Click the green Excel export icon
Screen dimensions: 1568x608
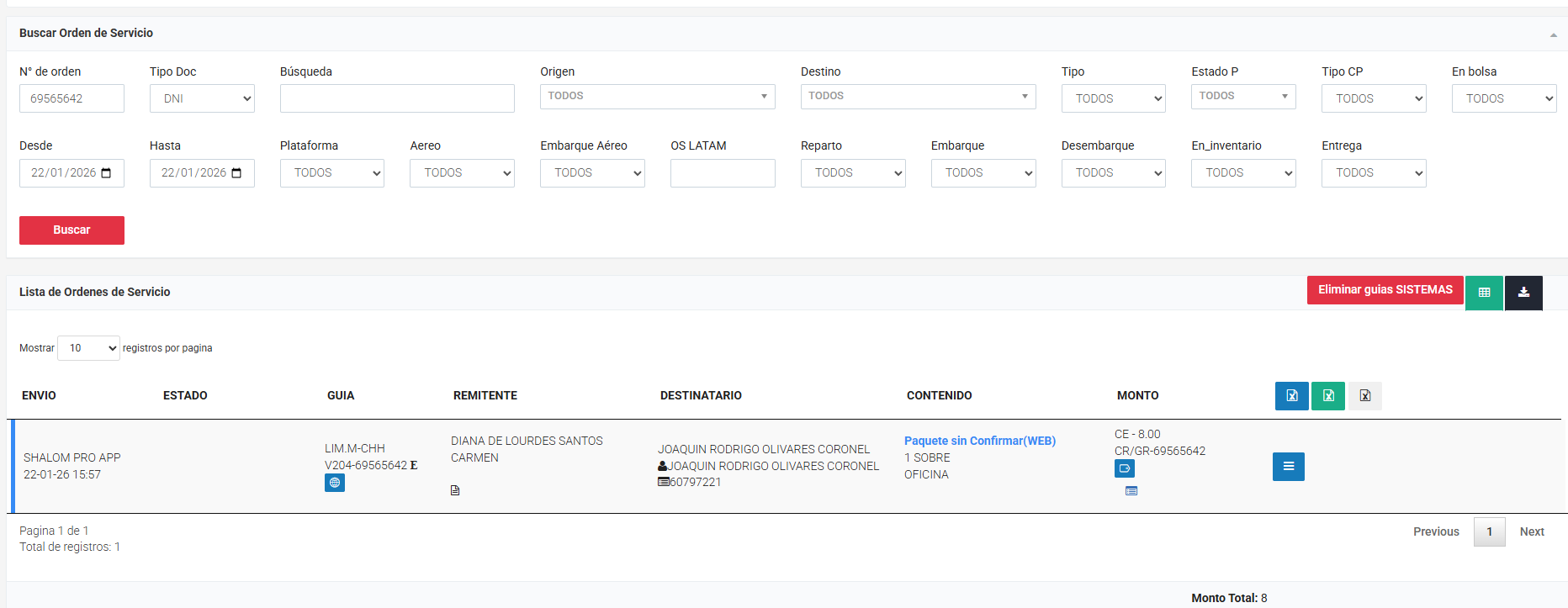click(x=1328, y=396)
